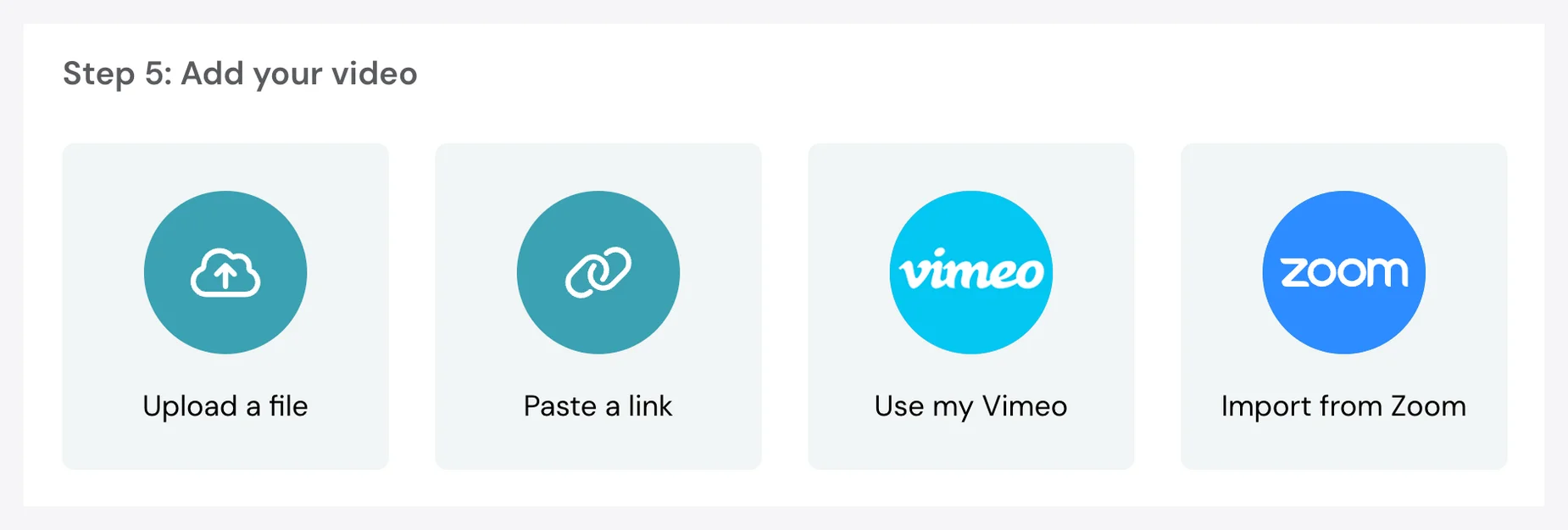1568x530 pixels.
Task: Click the word "Upload" under the cloud
Action: 190,407
